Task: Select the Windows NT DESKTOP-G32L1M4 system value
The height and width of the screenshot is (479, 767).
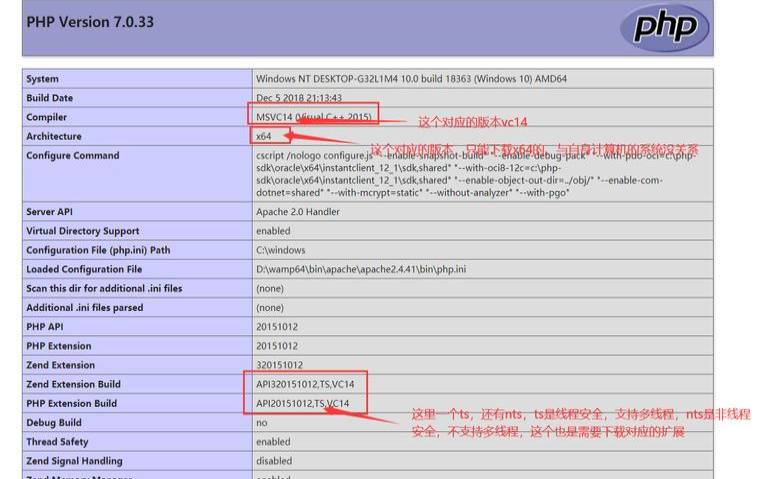Action: pyautogui.click(x=411, y=79)
